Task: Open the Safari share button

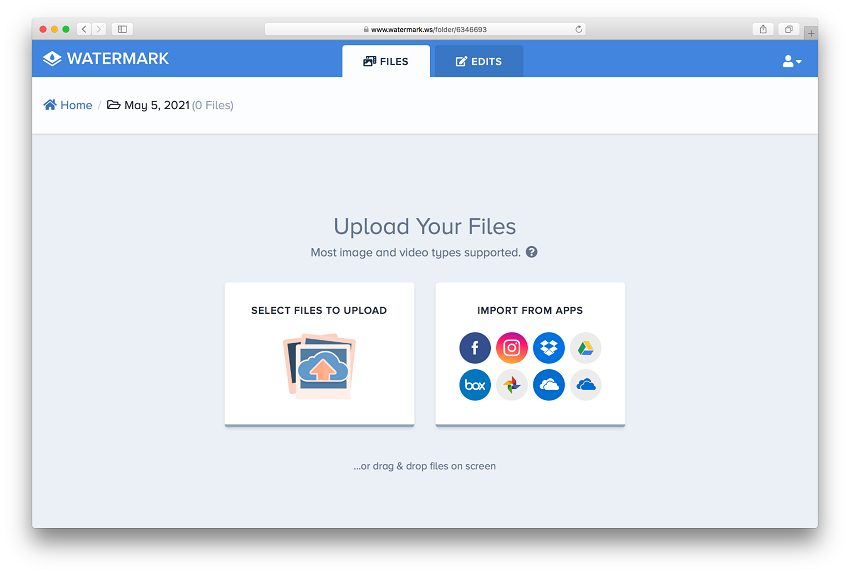Action: pyautogui.click(x=763, y=29)
